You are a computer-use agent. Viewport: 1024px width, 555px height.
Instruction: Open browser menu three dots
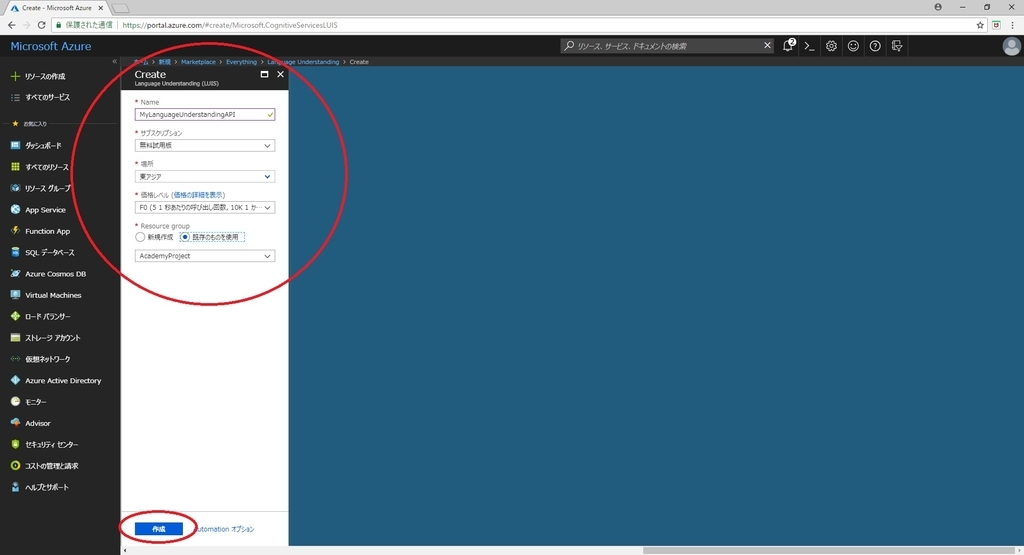[1013, 25]
